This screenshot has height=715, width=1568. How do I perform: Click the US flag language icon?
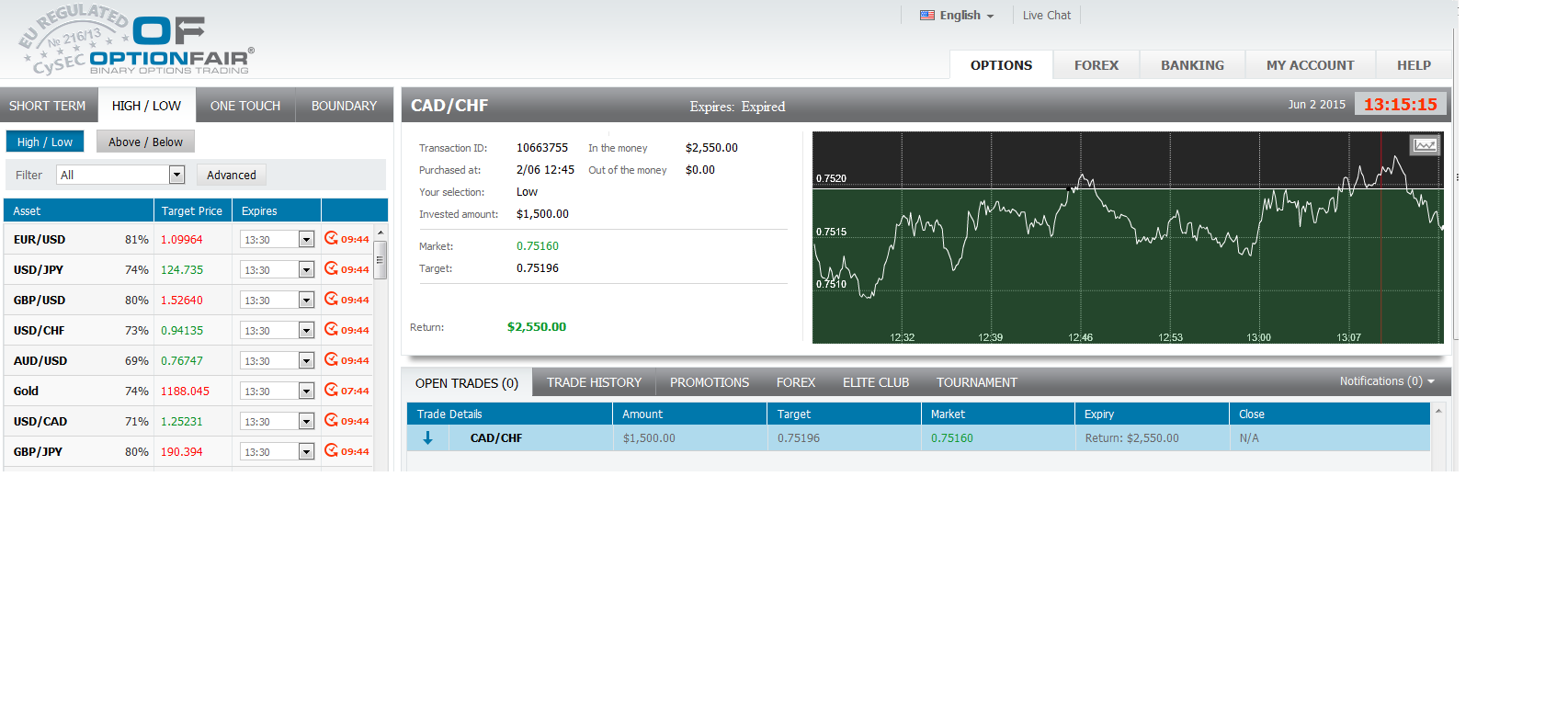[927, 16]
